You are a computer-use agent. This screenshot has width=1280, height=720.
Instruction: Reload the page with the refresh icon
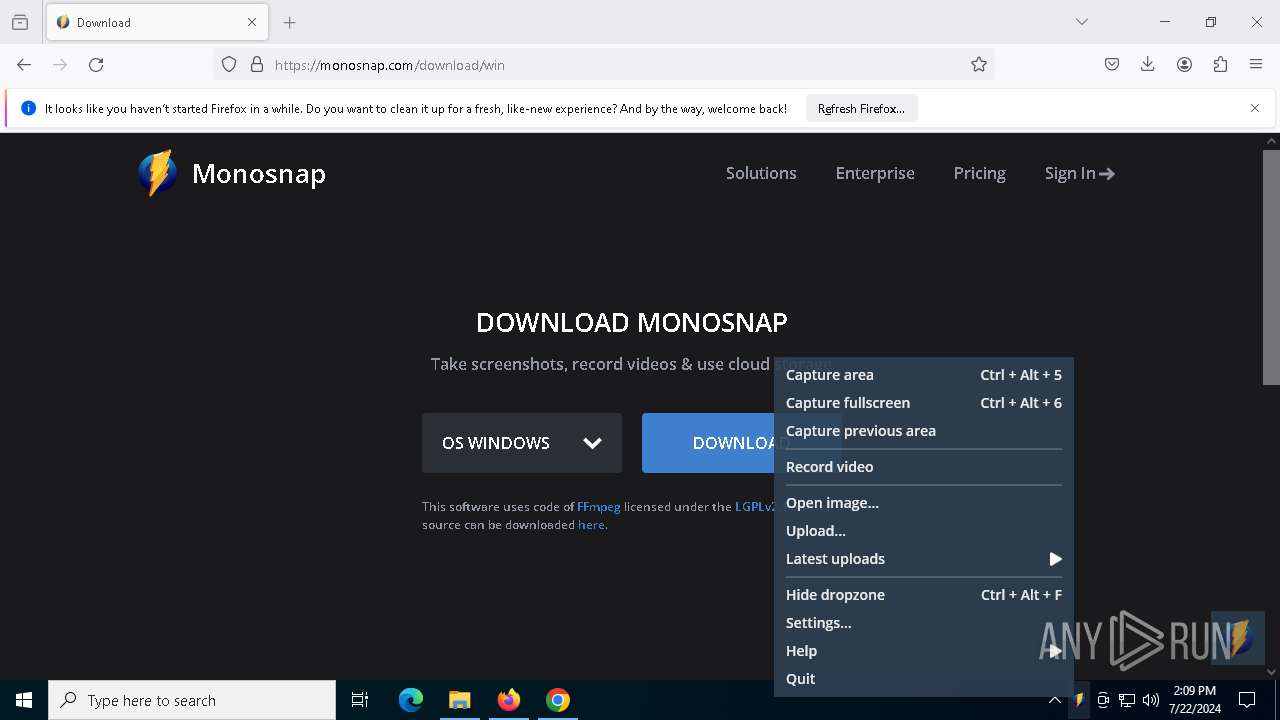point(96,65)
